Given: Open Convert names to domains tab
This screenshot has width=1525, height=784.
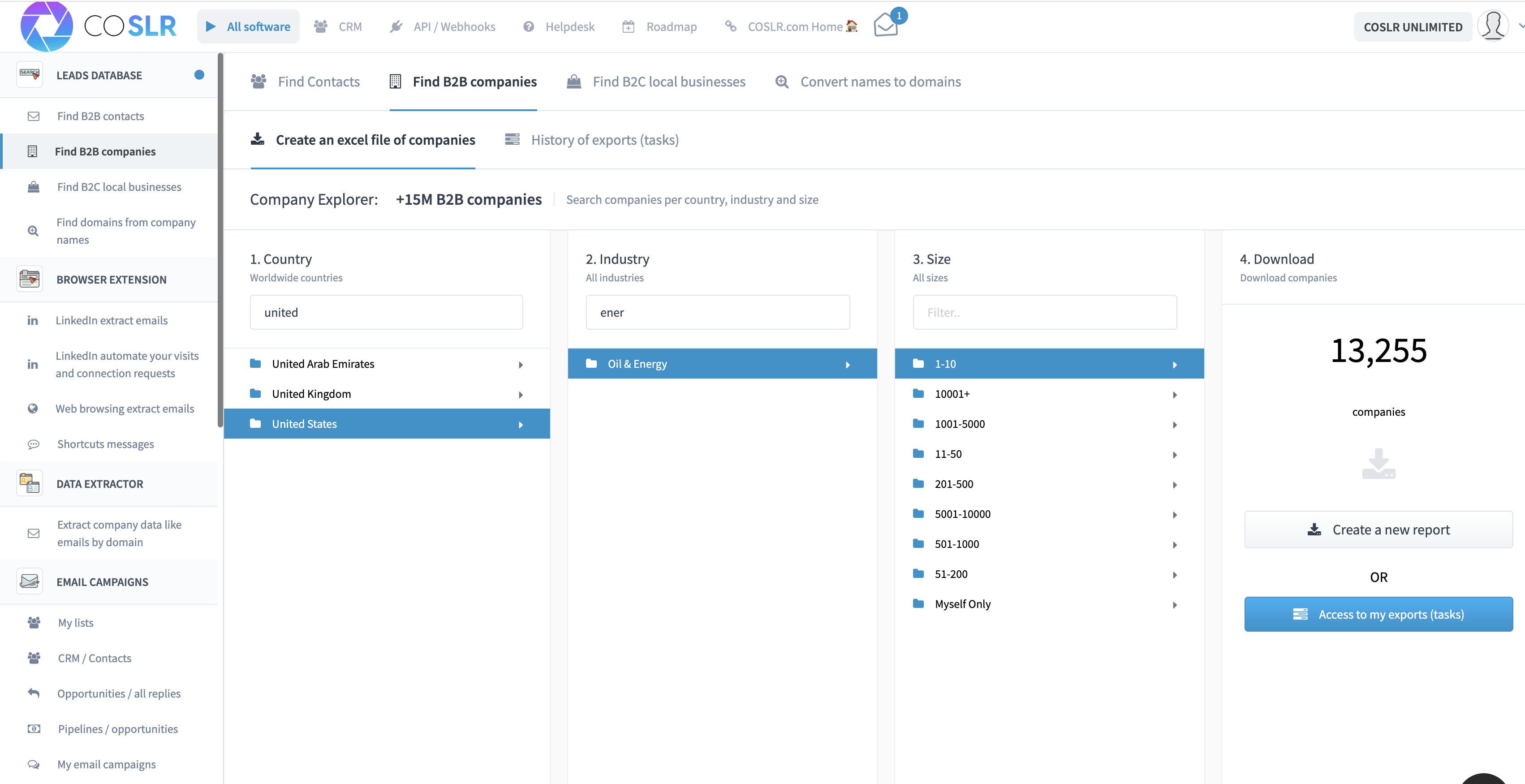Looking at the screenshot, I should 868,82.
